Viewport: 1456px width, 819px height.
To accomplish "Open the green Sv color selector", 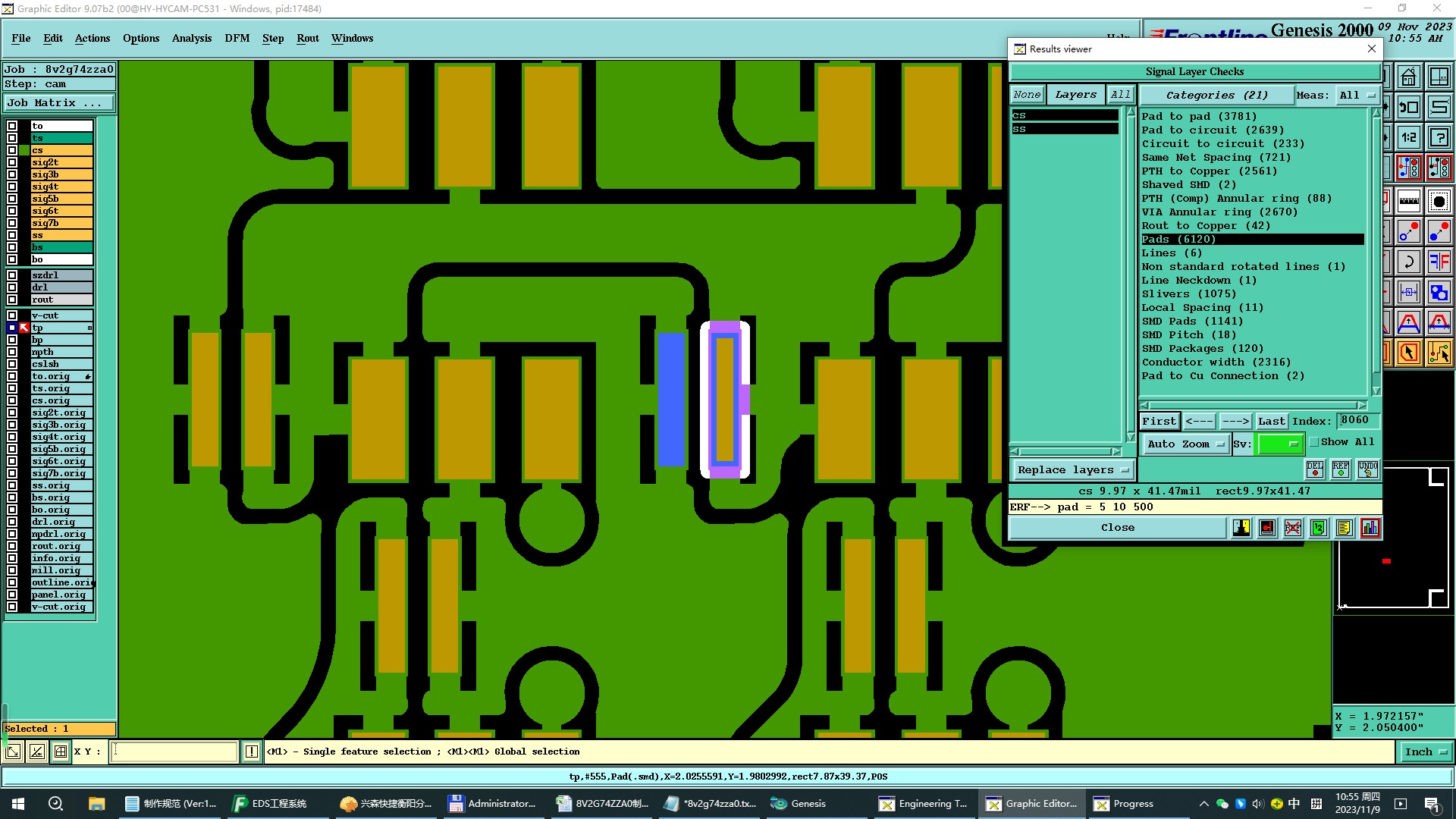I will [x=1279, y=444].
